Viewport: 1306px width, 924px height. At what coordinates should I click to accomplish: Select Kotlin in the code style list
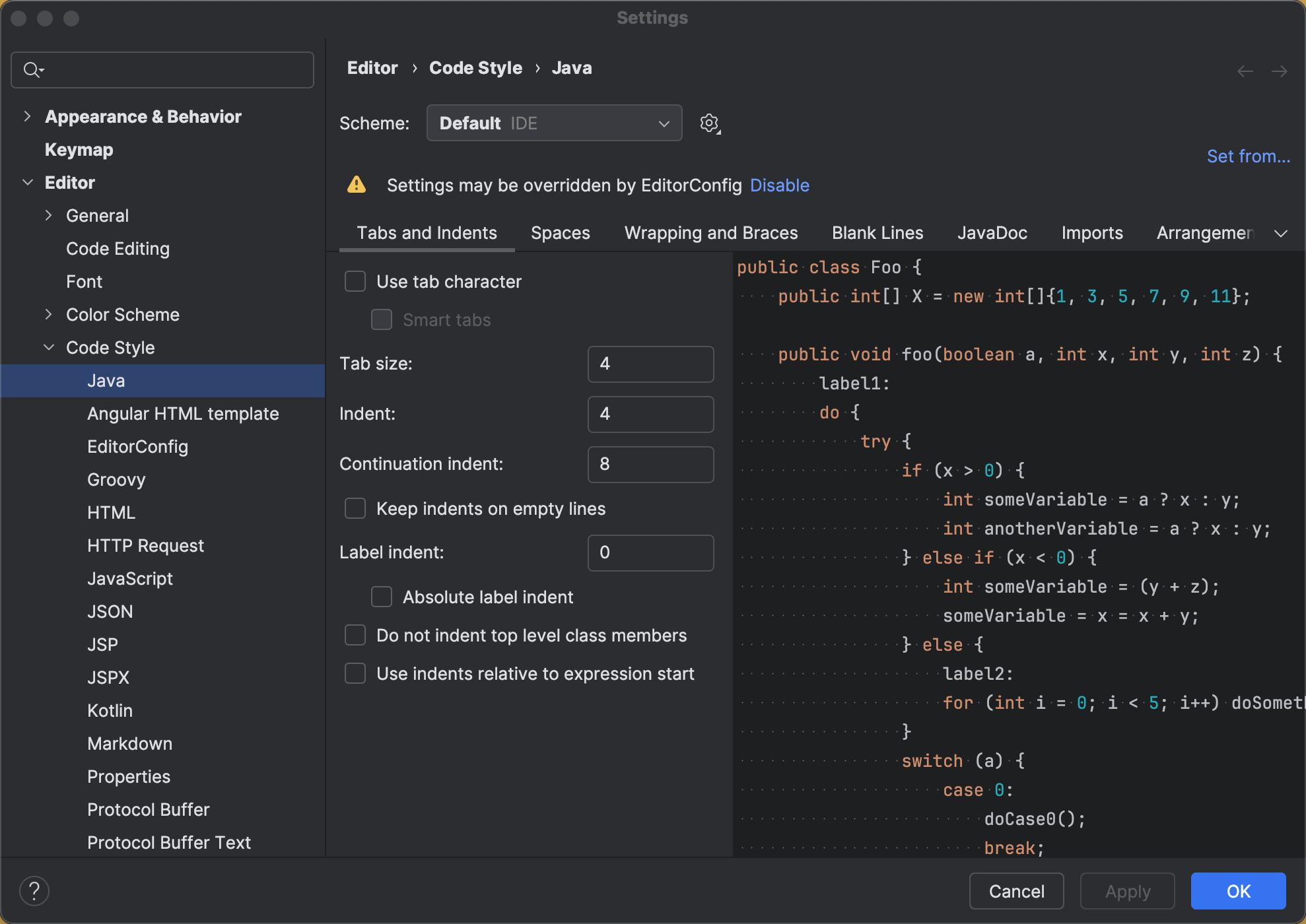coord(110,710)
